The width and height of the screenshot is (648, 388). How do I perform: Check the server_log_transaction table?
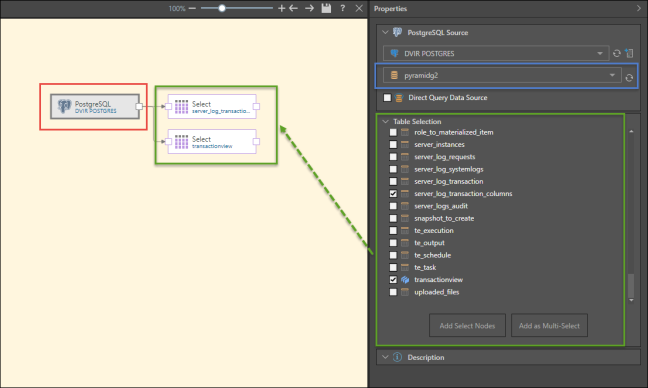pyautogui.click(x=393, y=181)
